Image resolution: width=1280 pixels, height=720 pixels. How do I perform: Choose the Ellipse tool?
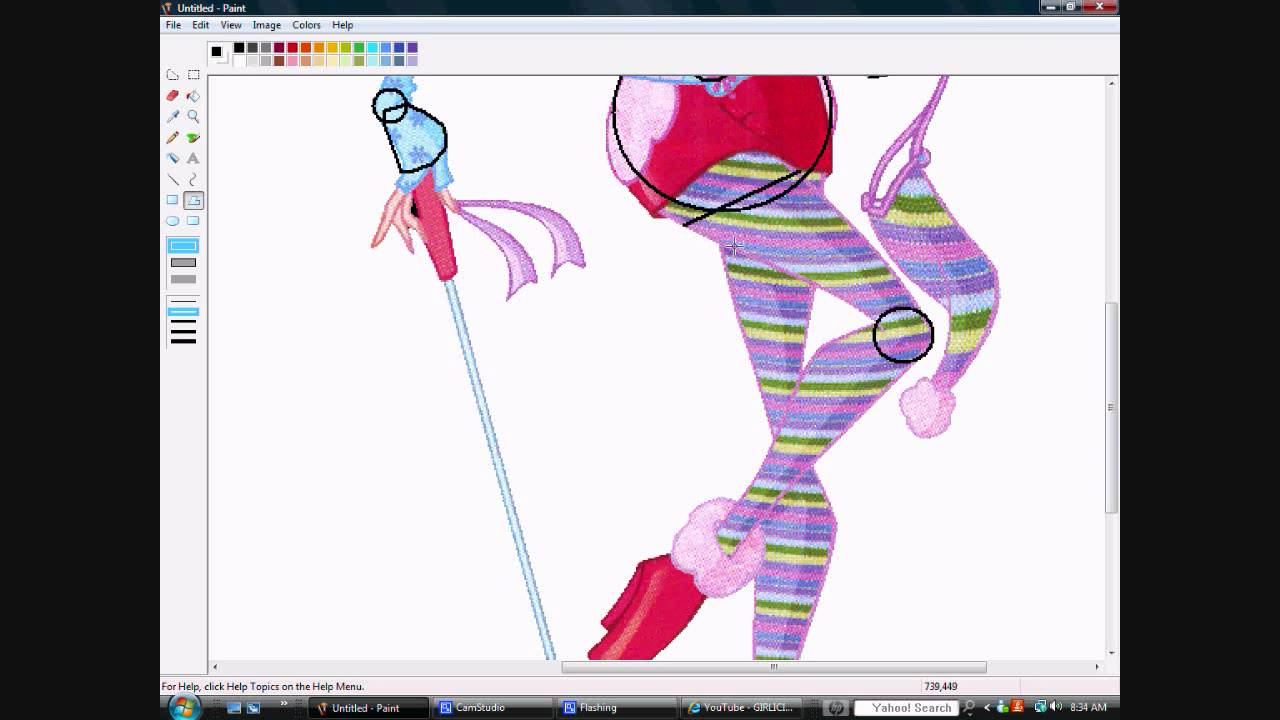click(172, 222)
